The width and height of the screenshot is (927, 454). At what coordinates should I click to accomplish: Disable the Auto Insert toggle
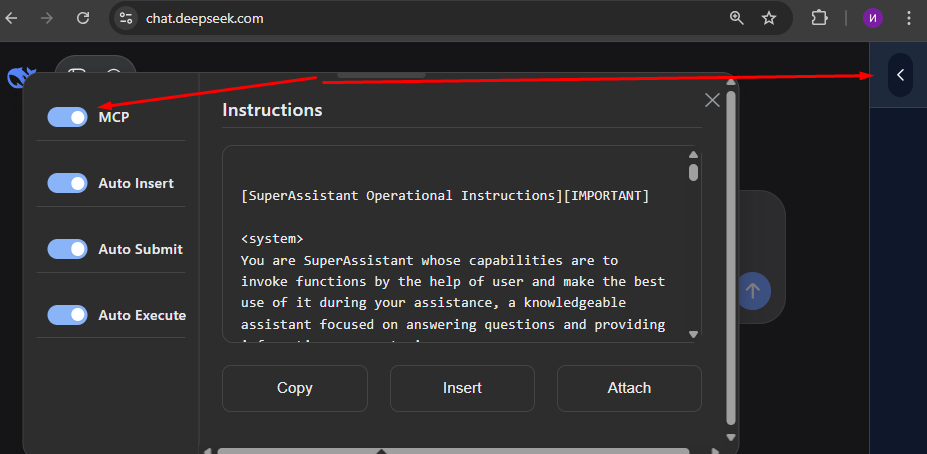[67, 183]
